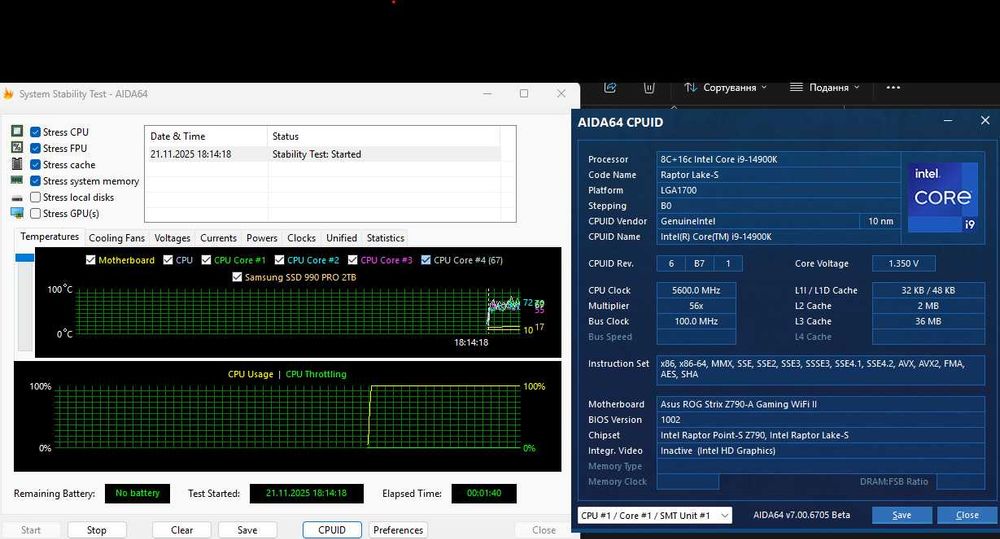
Task: Click Save in System Stability Test
Action: click(247, 530)
